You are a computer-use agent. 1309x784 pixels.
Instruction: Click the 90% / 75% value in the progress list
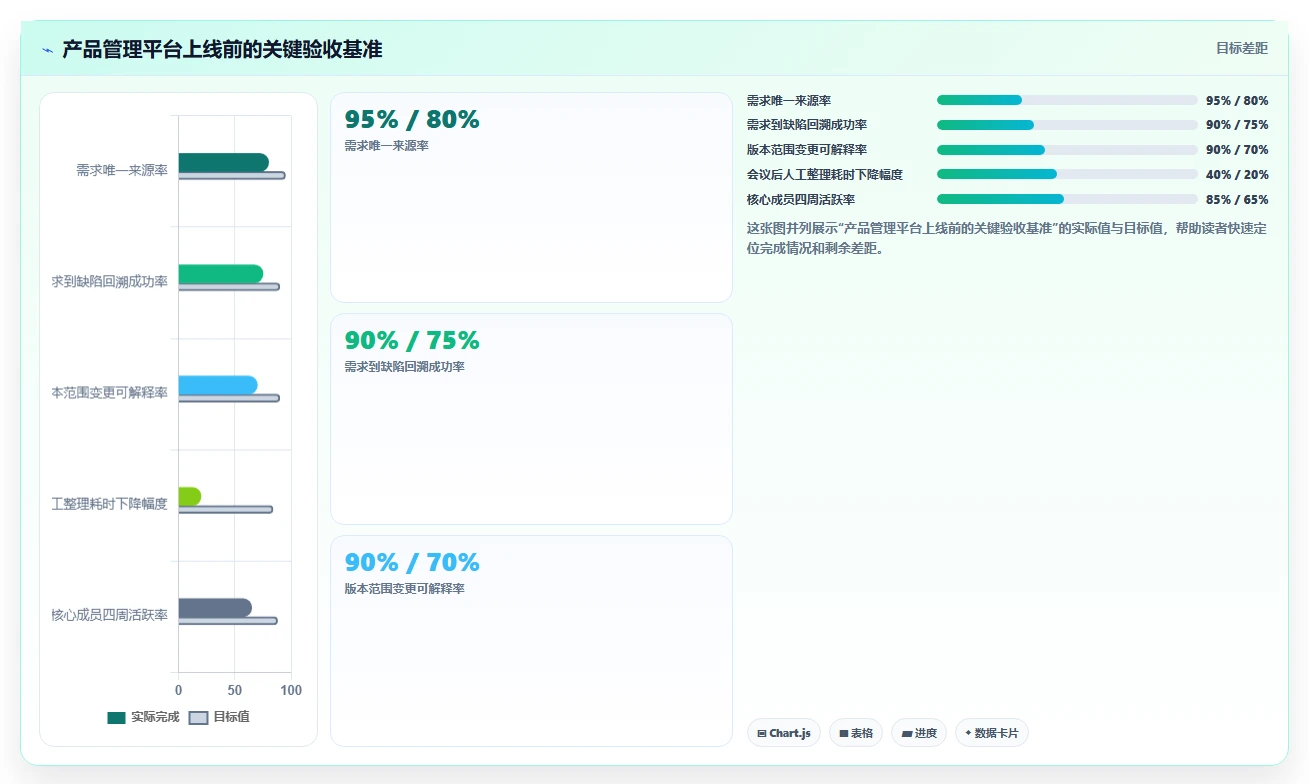[x=1237, y=125]
